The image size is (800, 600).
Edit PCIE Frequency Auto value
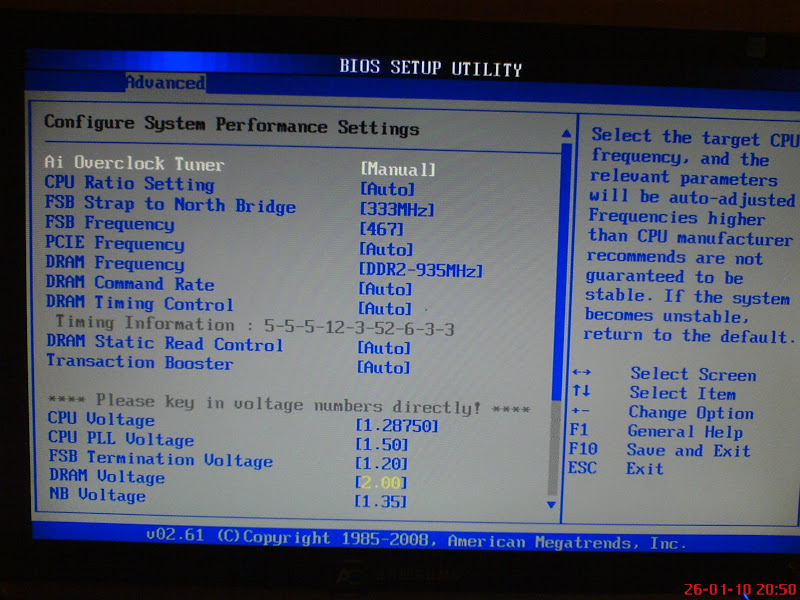click(x=386, y=249)
